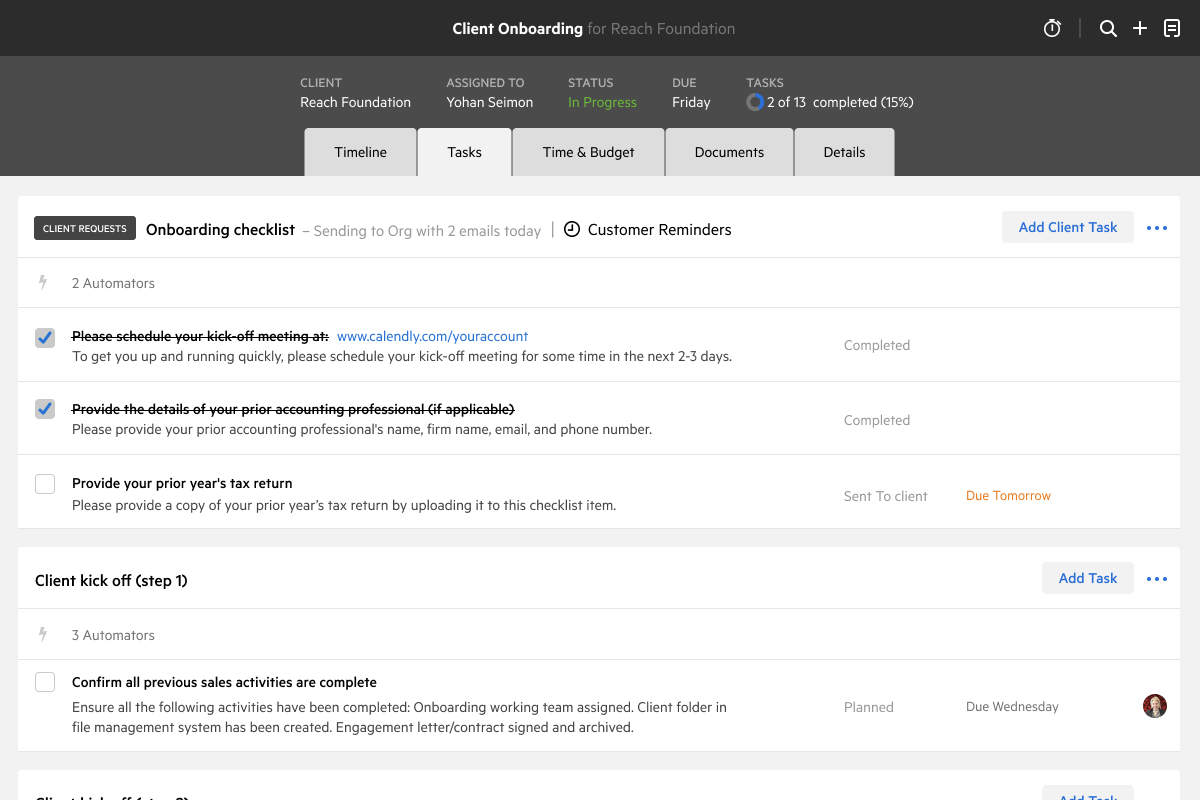Check Confirm all previous sales activities task
1200x800 pixels.
(45, 682)
